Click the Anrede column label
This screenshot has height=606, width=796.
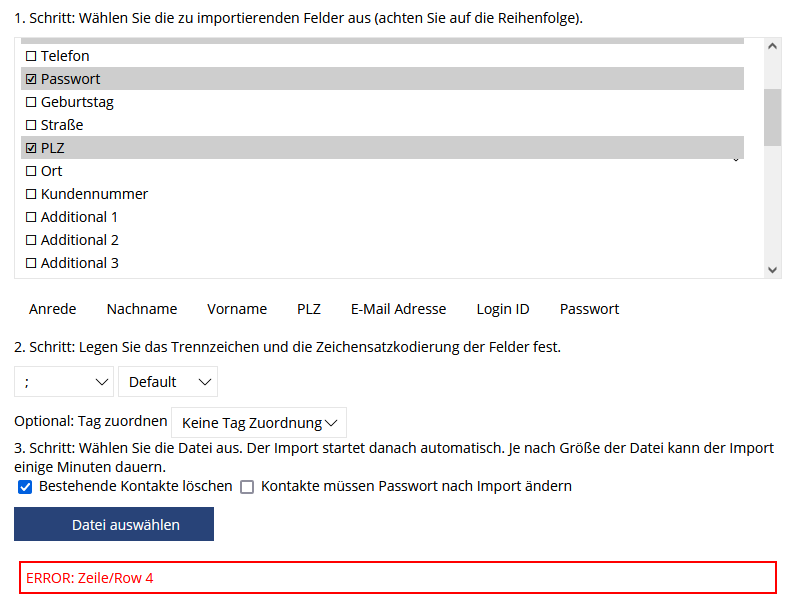point(53,309)
